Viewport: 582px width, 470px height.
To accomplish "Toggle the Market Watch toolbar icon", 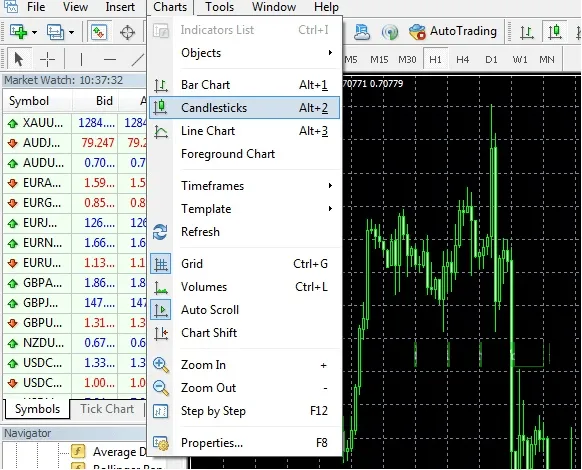I will point(99,32).
